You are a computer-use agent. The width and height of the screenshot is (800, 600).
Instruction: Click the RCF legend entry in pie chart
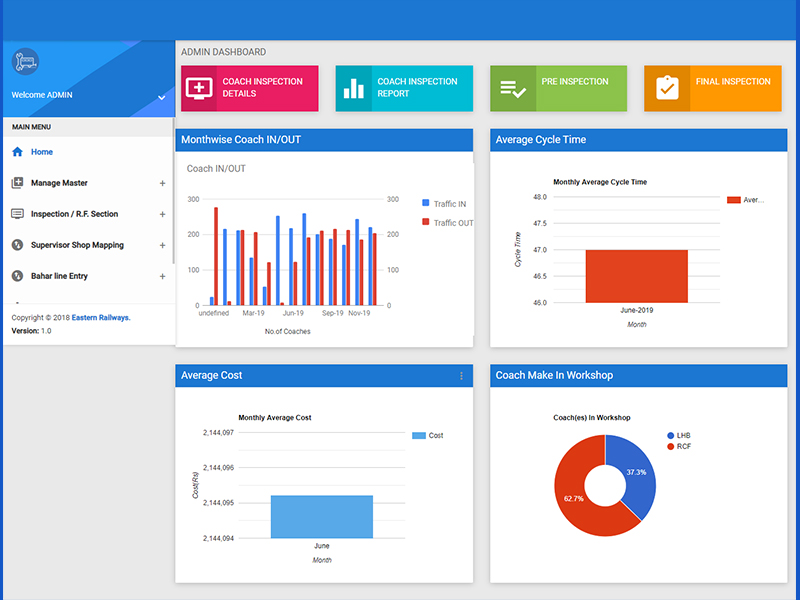click(679, 446)
